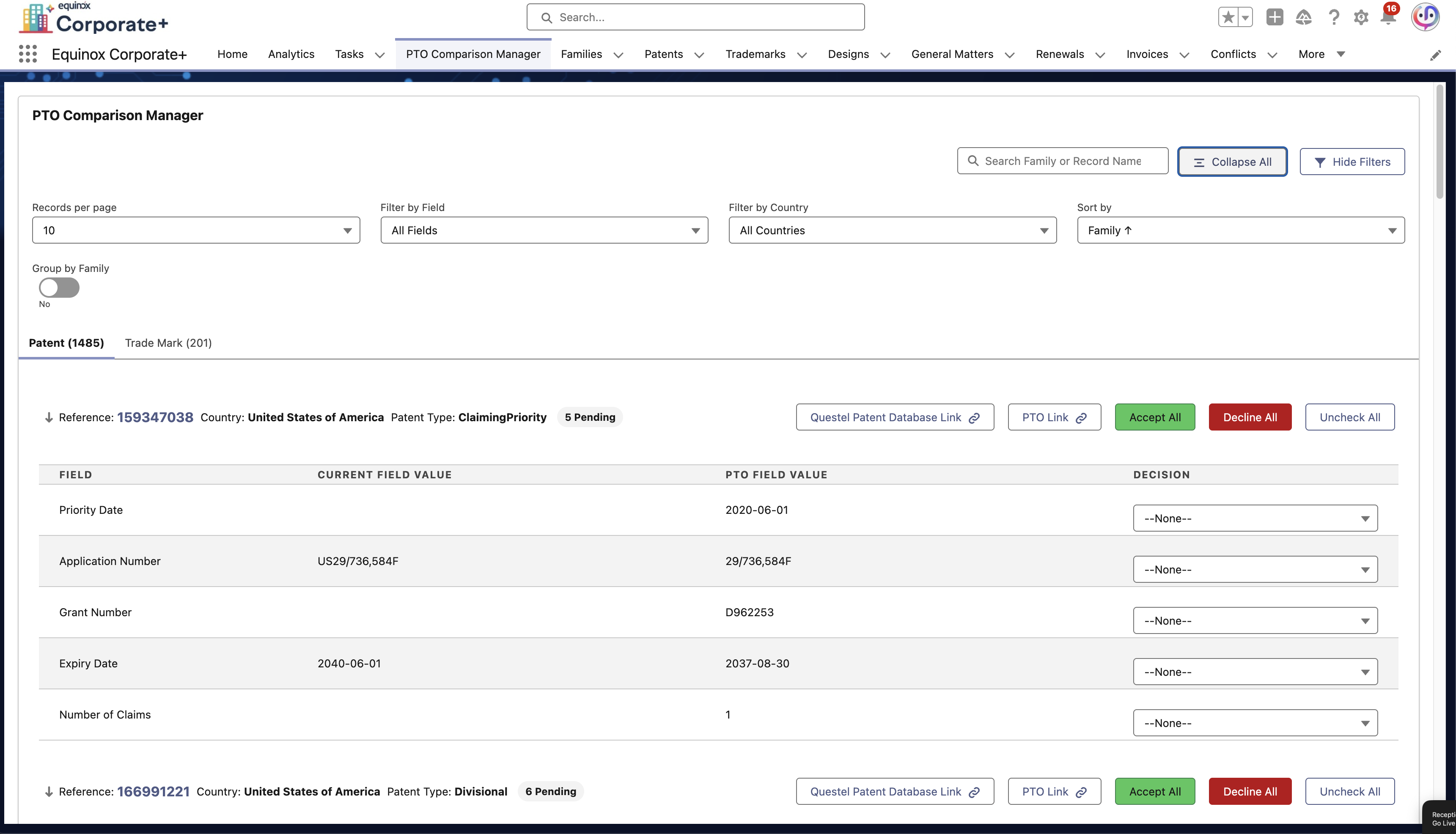Viewport: 1456px width, 834px height.
Task: Open the App Launcher grid icon
Action: [x=27, y=54]
